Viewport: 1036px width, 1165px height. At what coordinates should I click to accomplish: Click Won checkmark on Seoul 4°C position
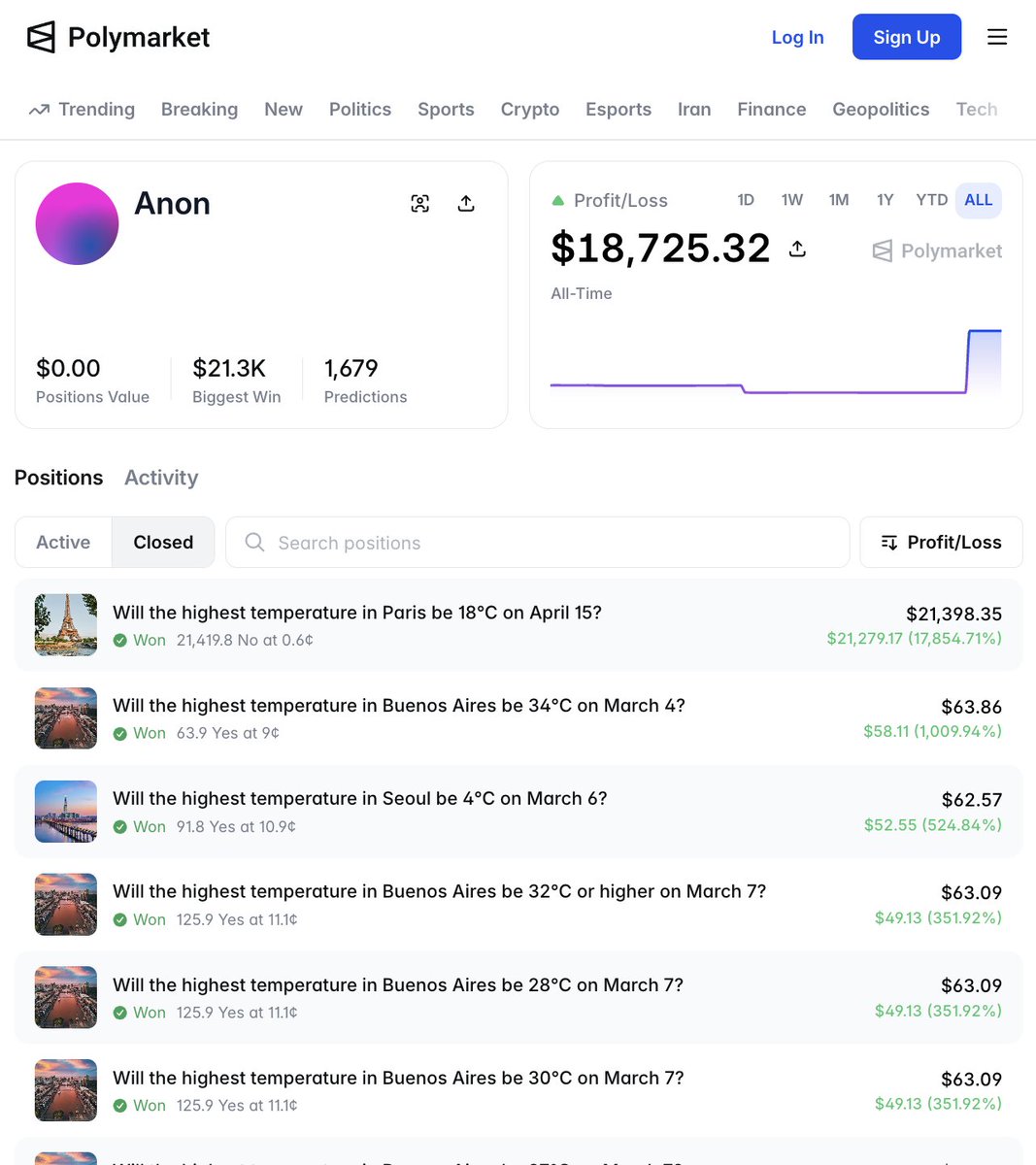click(120, 827)
